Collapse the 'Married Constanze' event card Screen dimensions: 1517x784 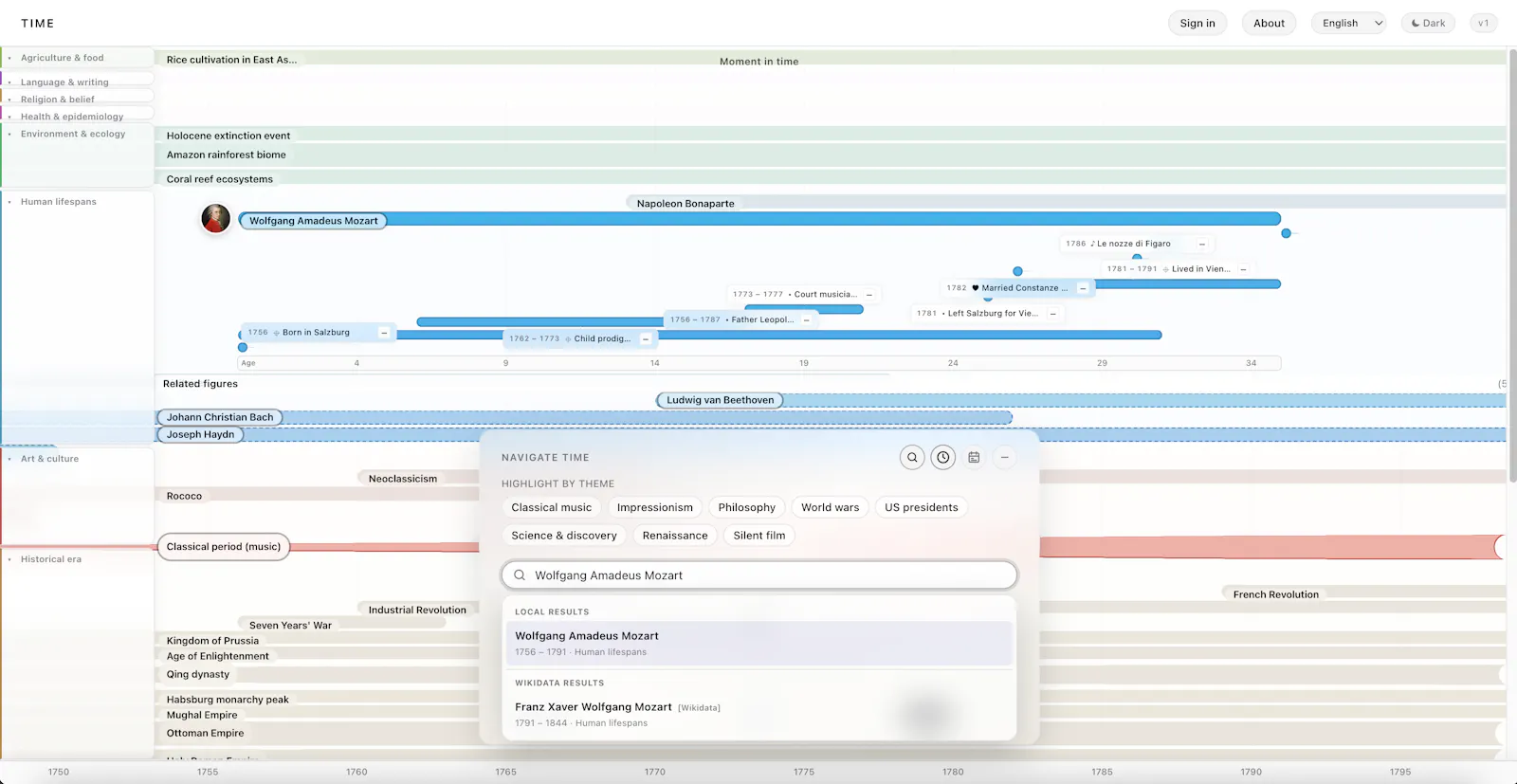coord(1083,288)
